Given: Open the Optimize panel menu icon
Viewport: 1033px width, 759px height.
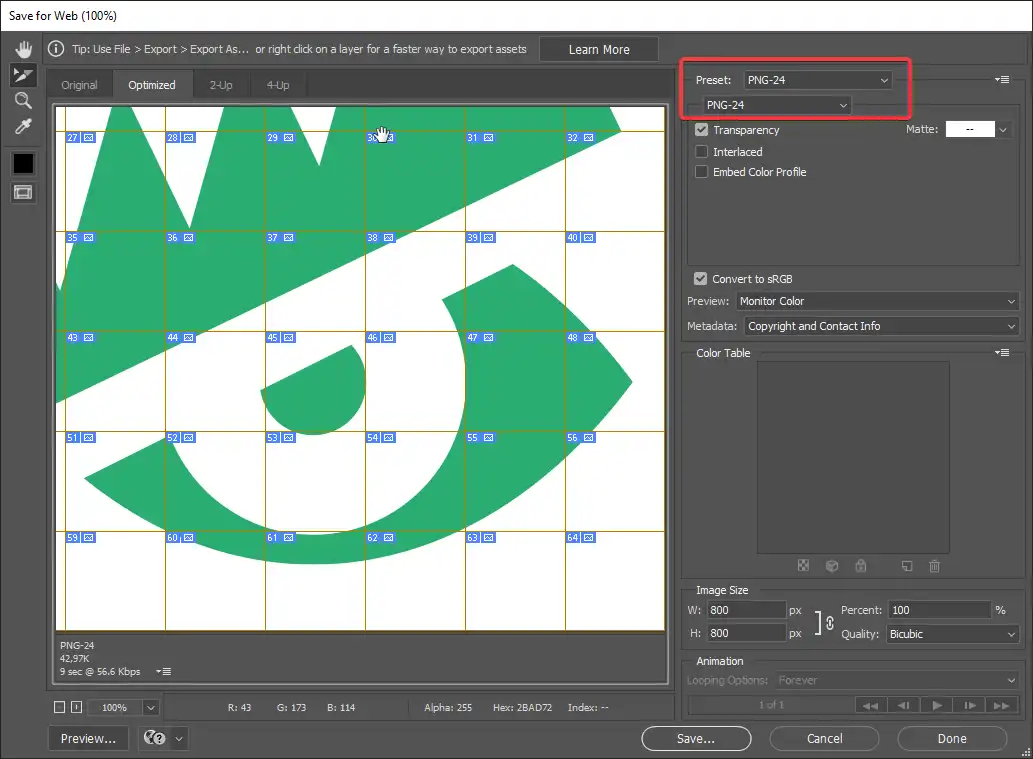Looking at the screenshot, I should [1002, 80].
